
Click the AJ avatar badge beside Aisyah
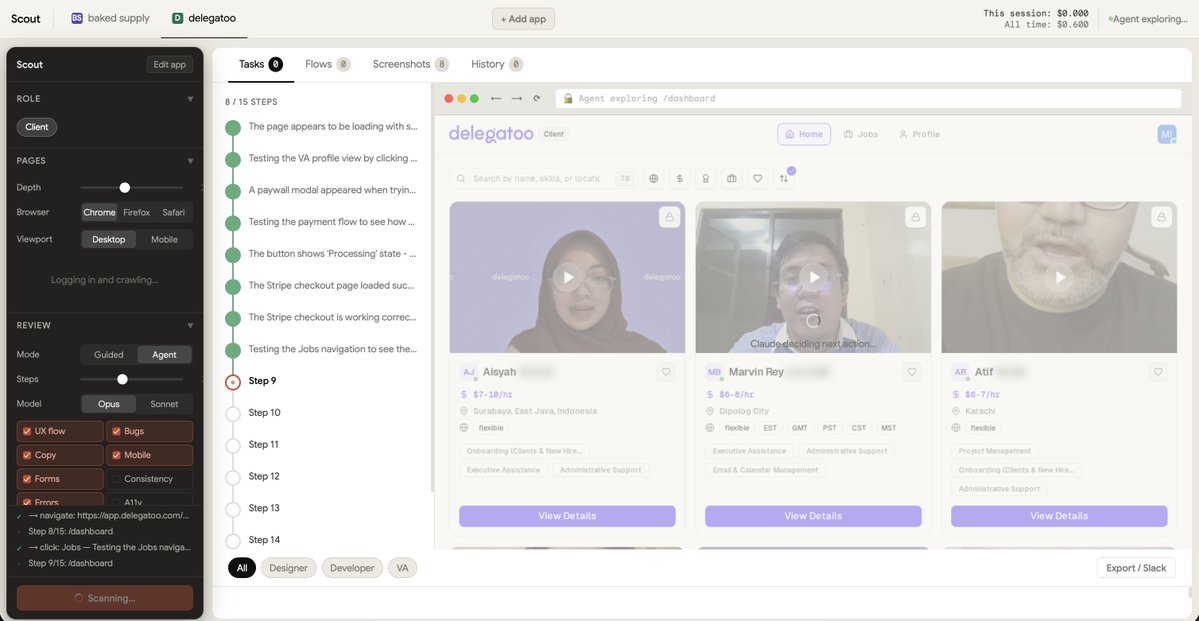pos(468,372)
